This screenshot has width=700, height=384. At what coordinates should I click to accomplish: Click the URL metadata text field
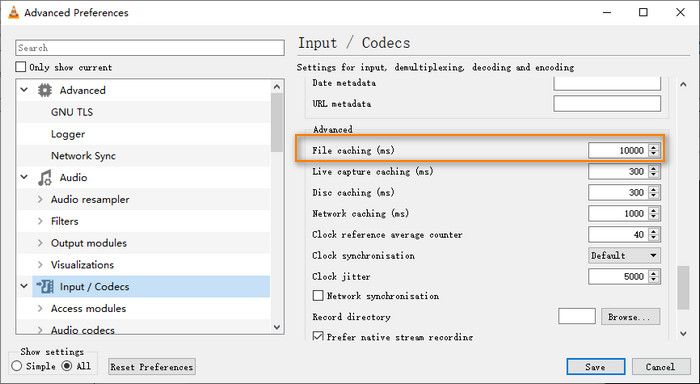point(607,104)
